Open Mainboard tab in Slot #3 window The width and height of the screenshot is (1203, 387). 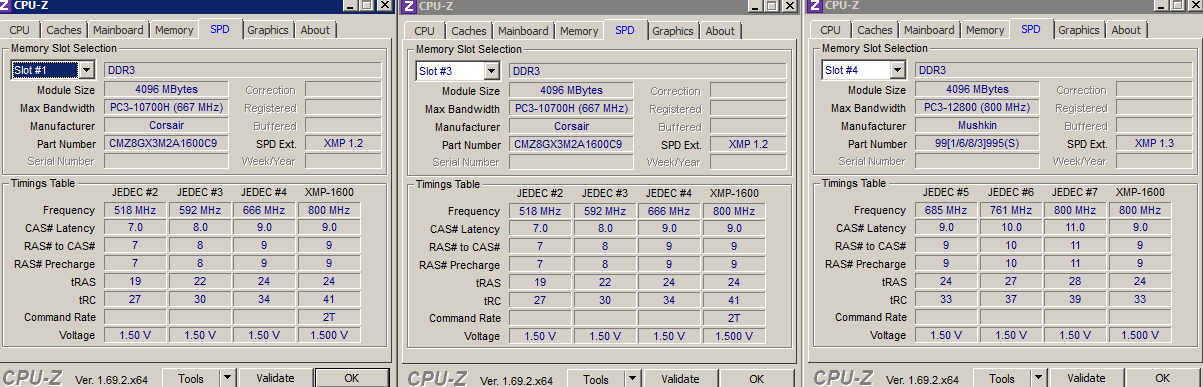(523, 31)
